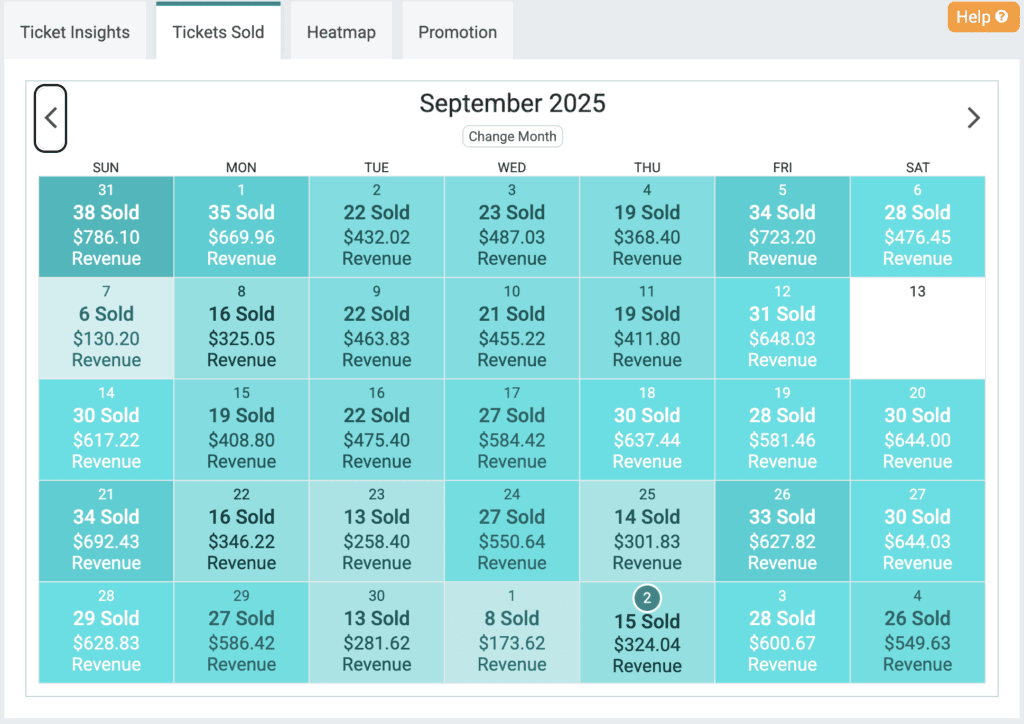
Task: Go to the previous month arrow
Action: click(x=51, y=118)
